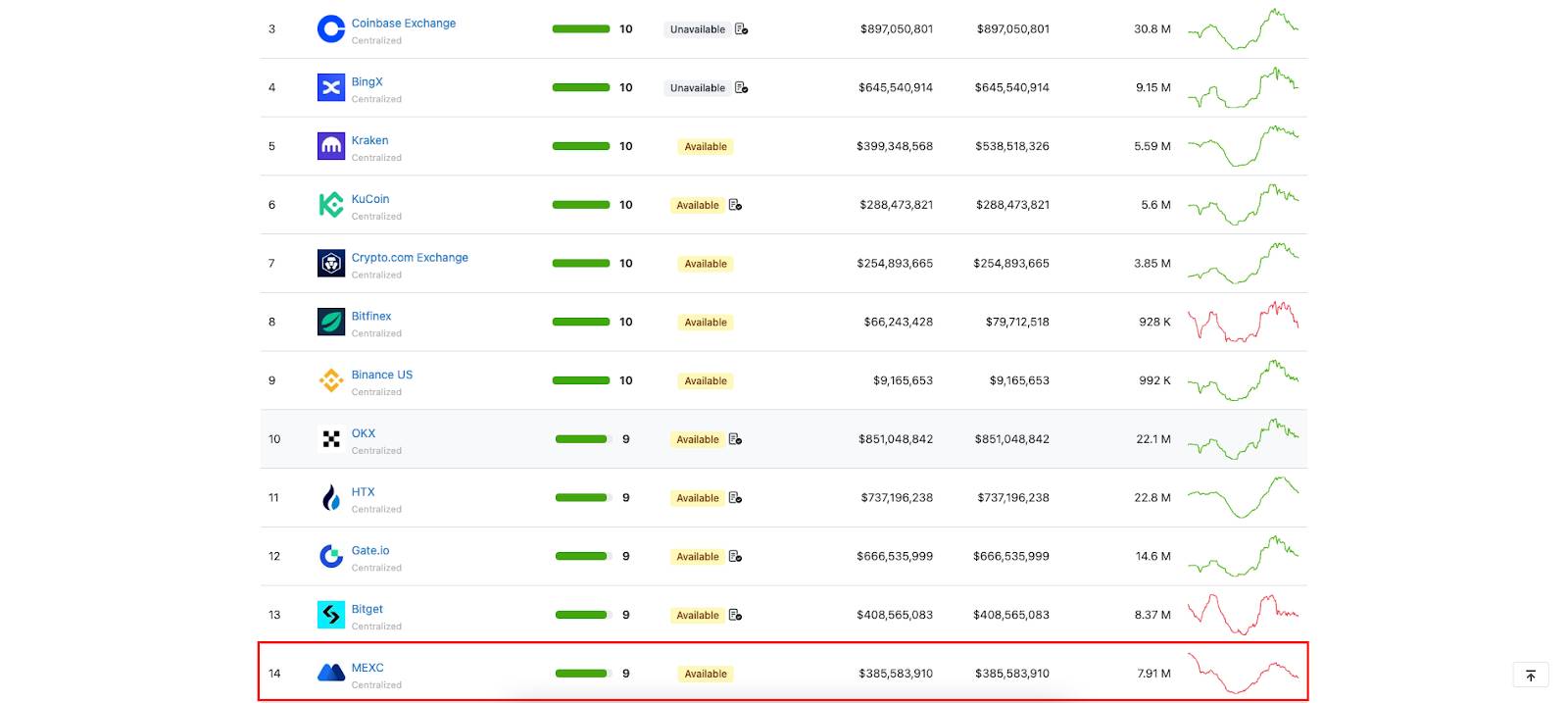Open the Binance US exchange link
The height and width of the screenshot is (703, 1568).
coord(382,375)
